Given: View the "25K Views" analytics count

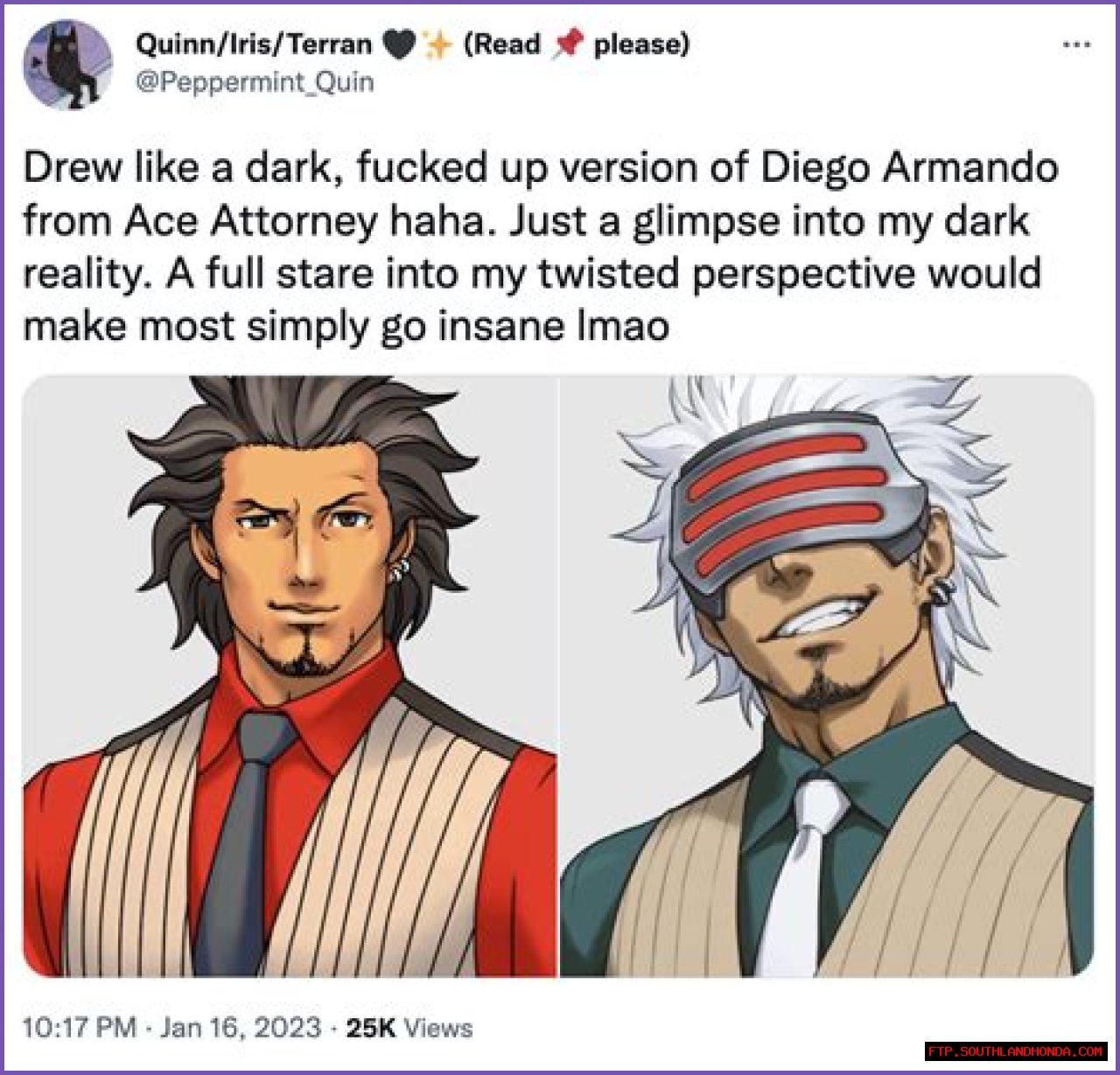Looking at the screenshot, I should pos(409,1027).
